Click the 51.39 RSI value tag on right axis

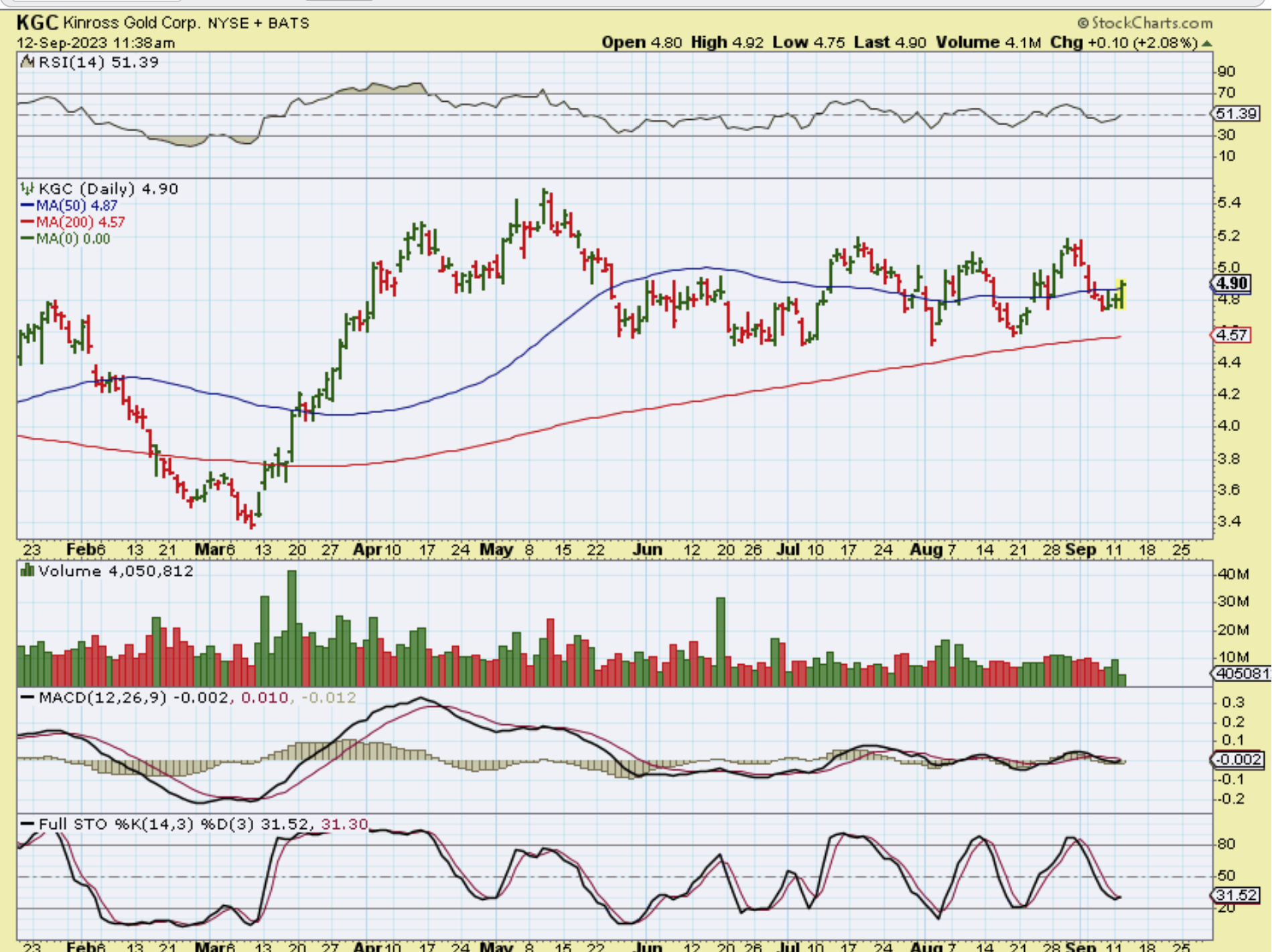click(x=1236, y=114)
